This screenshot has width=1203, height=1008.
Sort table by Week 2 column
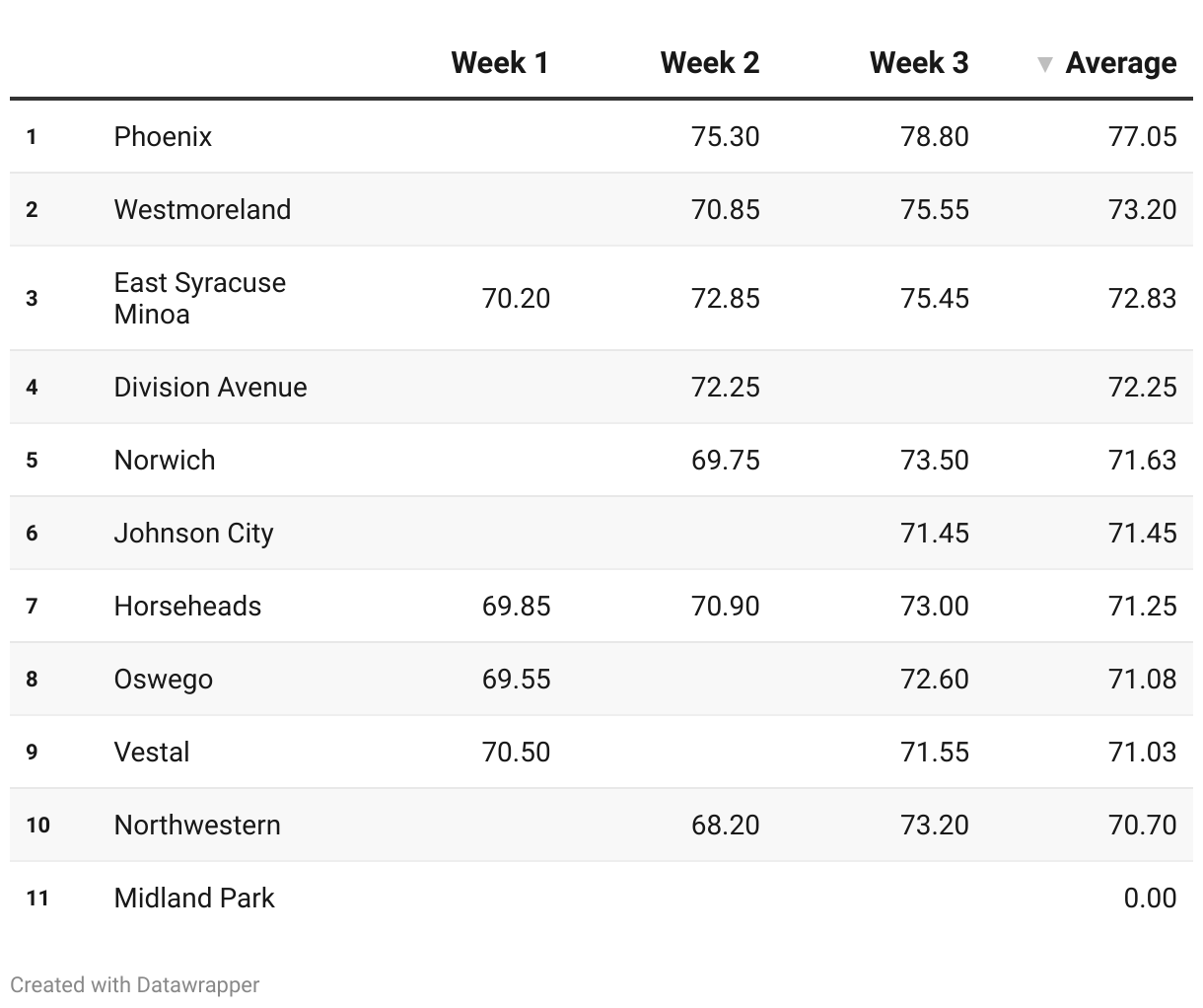click(710, 63)
